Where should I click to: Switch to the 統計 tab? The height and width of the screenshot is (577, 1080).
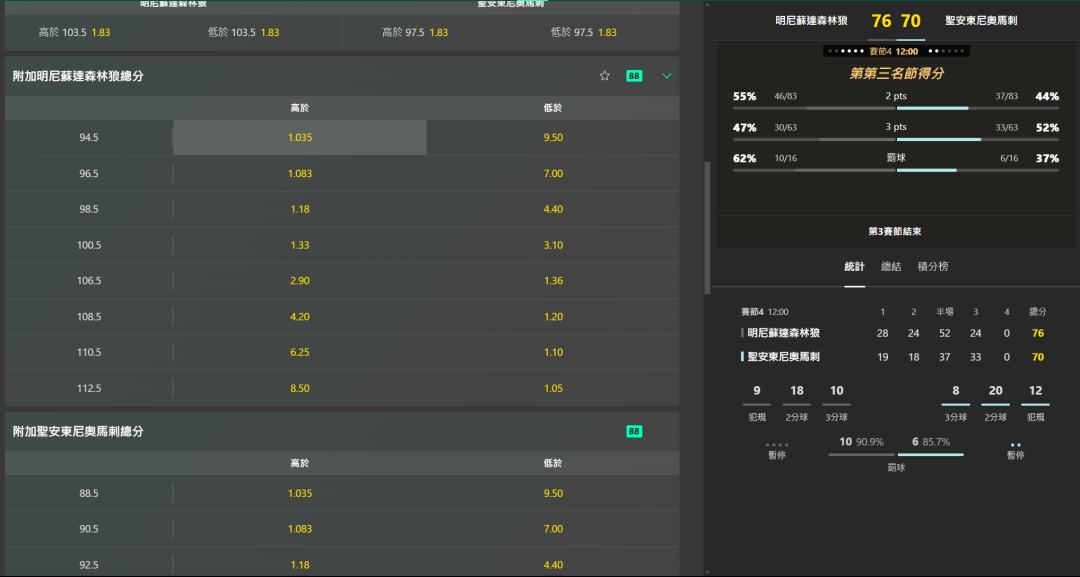[854, 266]
